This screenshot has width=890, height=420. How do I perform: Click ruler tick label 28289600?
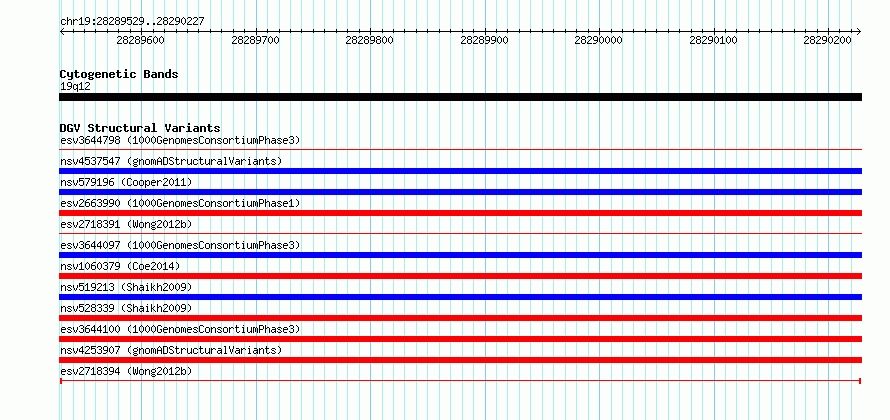coord(140,40)
